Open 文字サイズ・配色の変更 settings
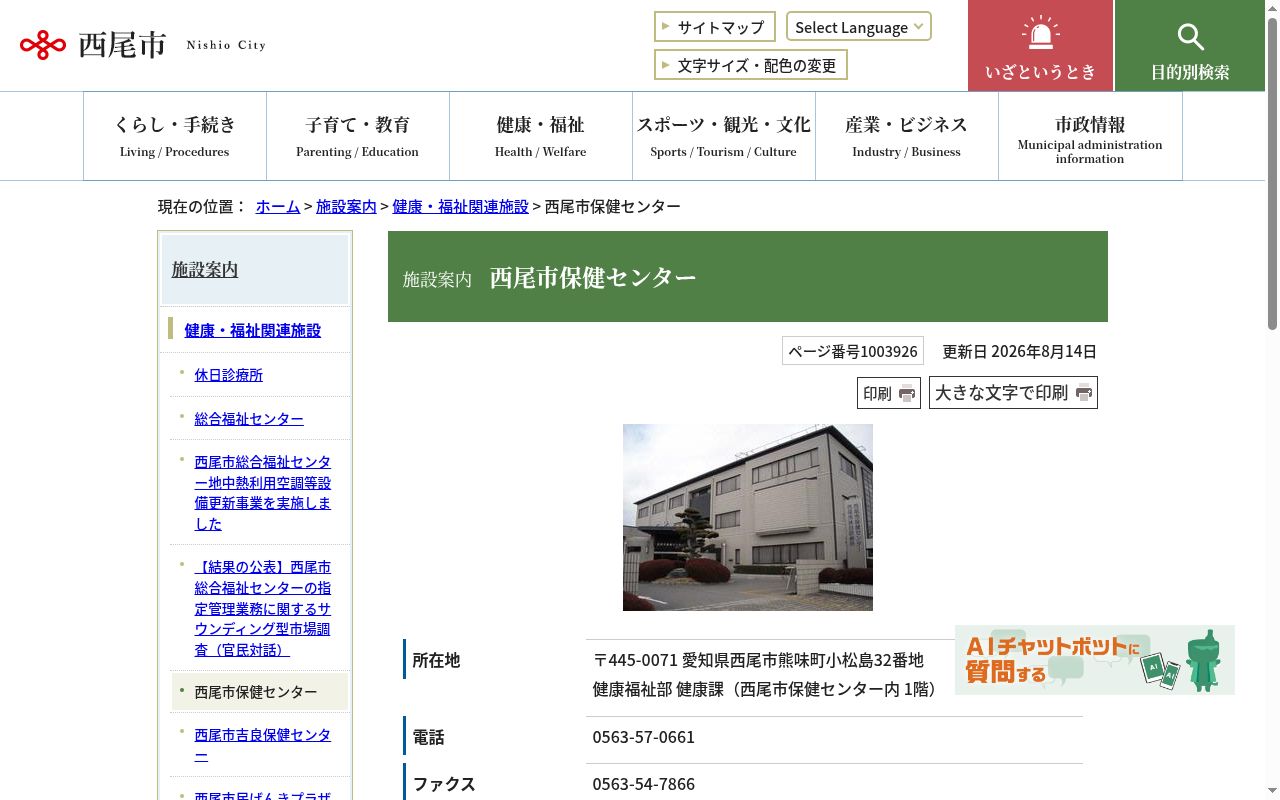The width and height of the screenshot is (1280, 800). pyautogui.click(x=751, y=65)
